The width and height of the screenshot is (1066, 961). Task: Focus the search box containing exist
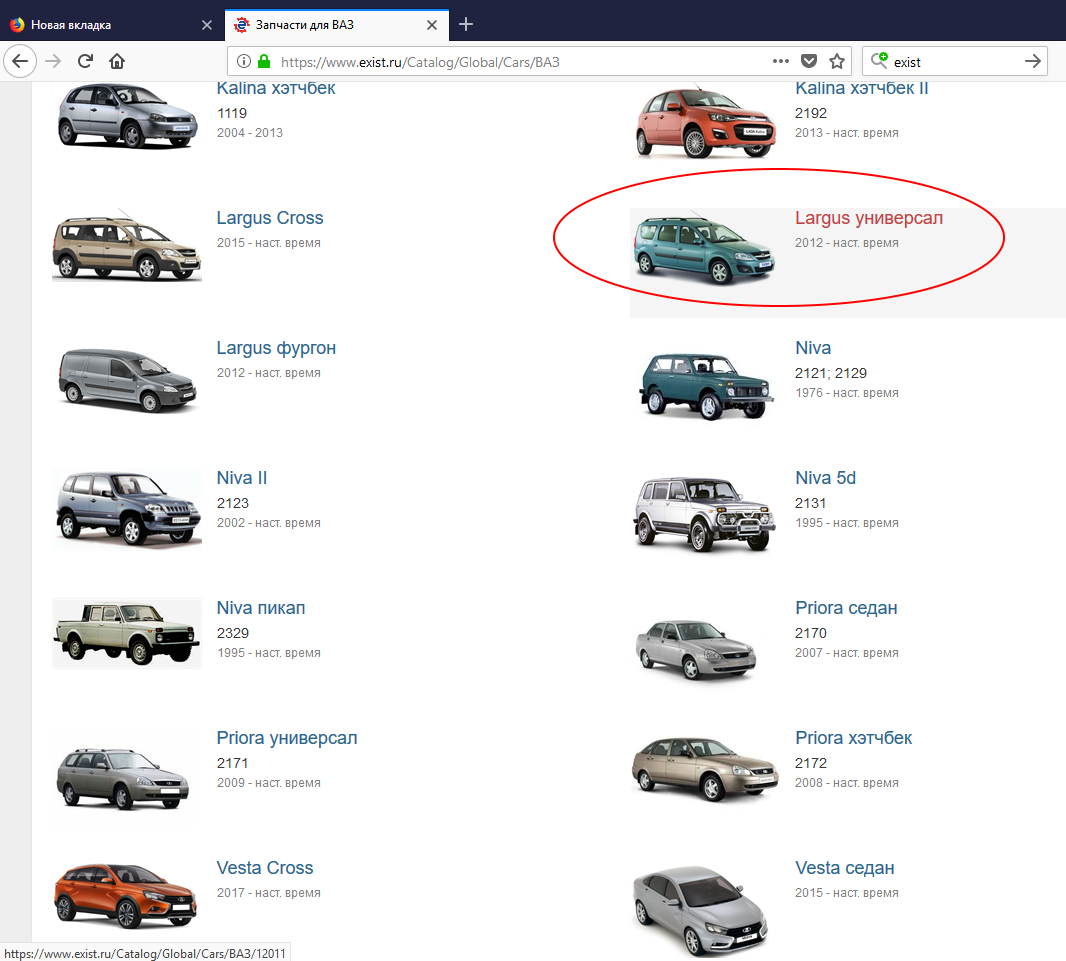pyautogui.click(x=955, y=62)
